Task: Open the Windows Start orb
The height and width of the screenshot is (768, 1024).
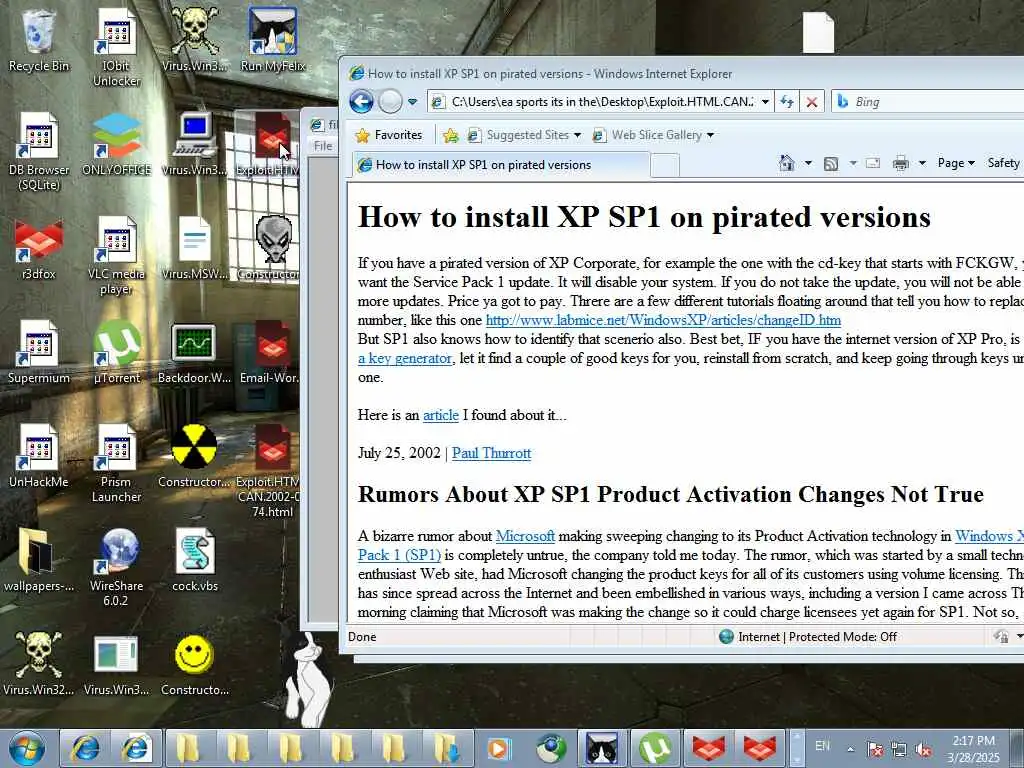Action: pyautogui.click(x=26, y=748)
